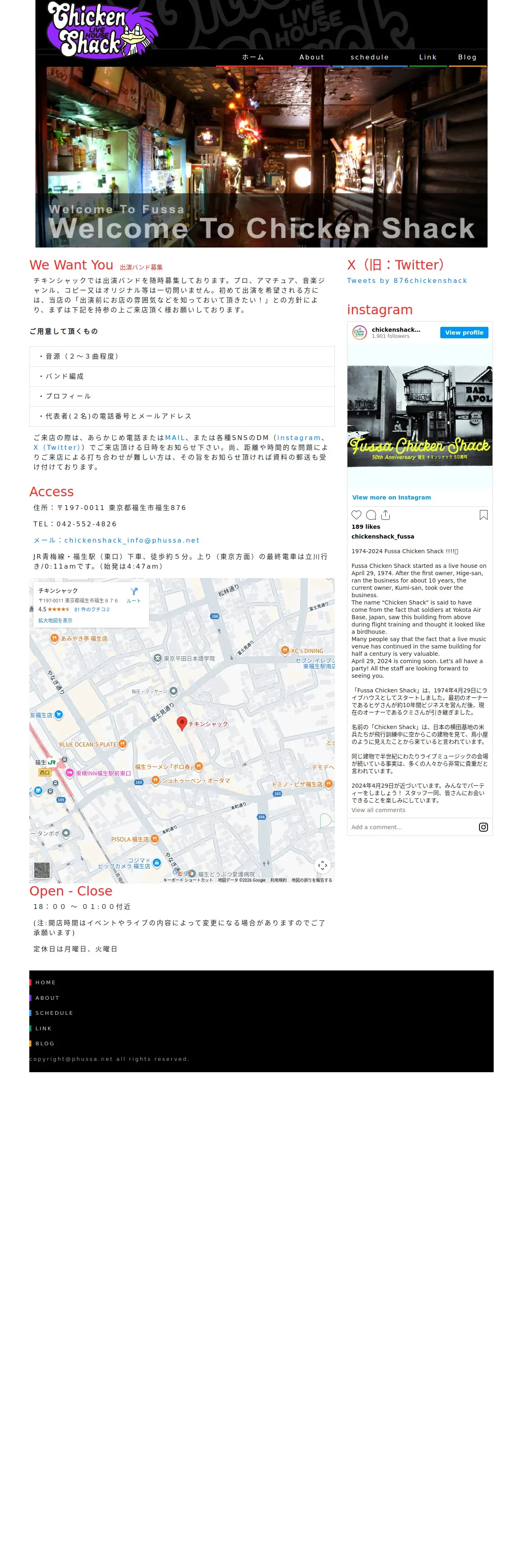
Task: Click the Instagram share icon
Action: 385,515
